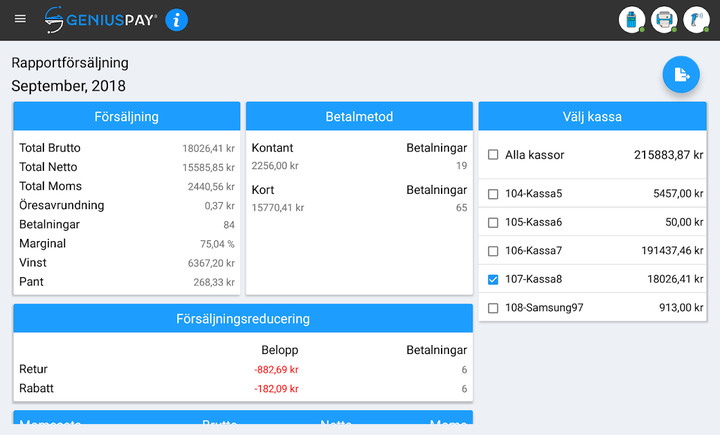Image resolution: width=720 pixels, height=435 pixels.
Task: Check the 106-Kassa7 checkbox
Action: [x=493, y=251]
